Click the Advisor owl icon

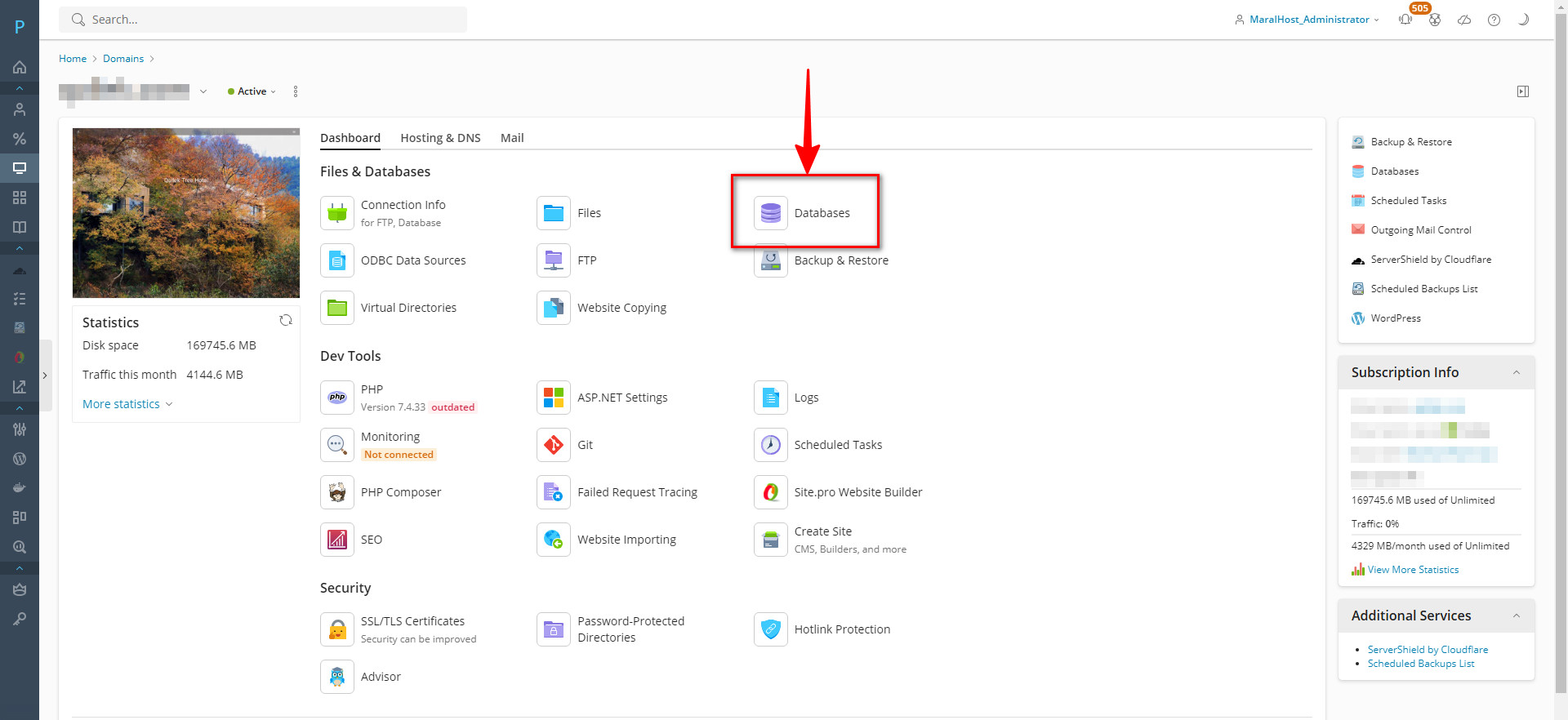(337, 677)
